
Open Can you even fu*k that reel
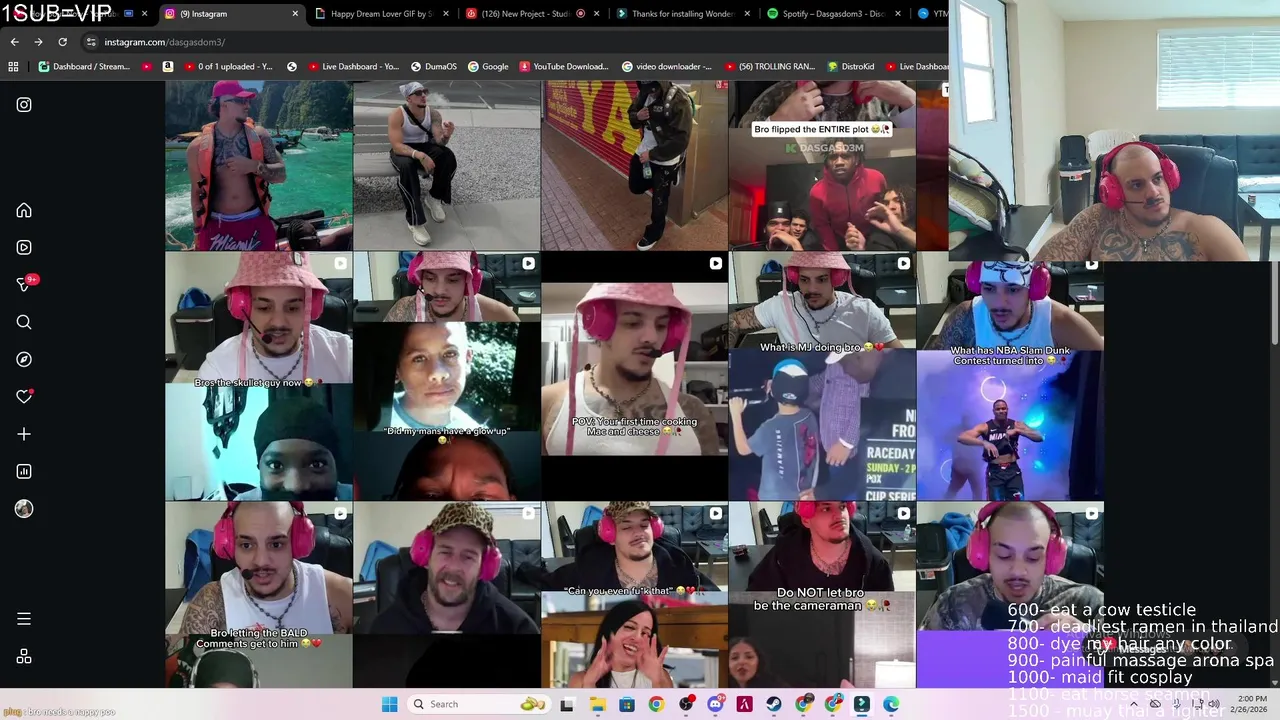(634, 595)
